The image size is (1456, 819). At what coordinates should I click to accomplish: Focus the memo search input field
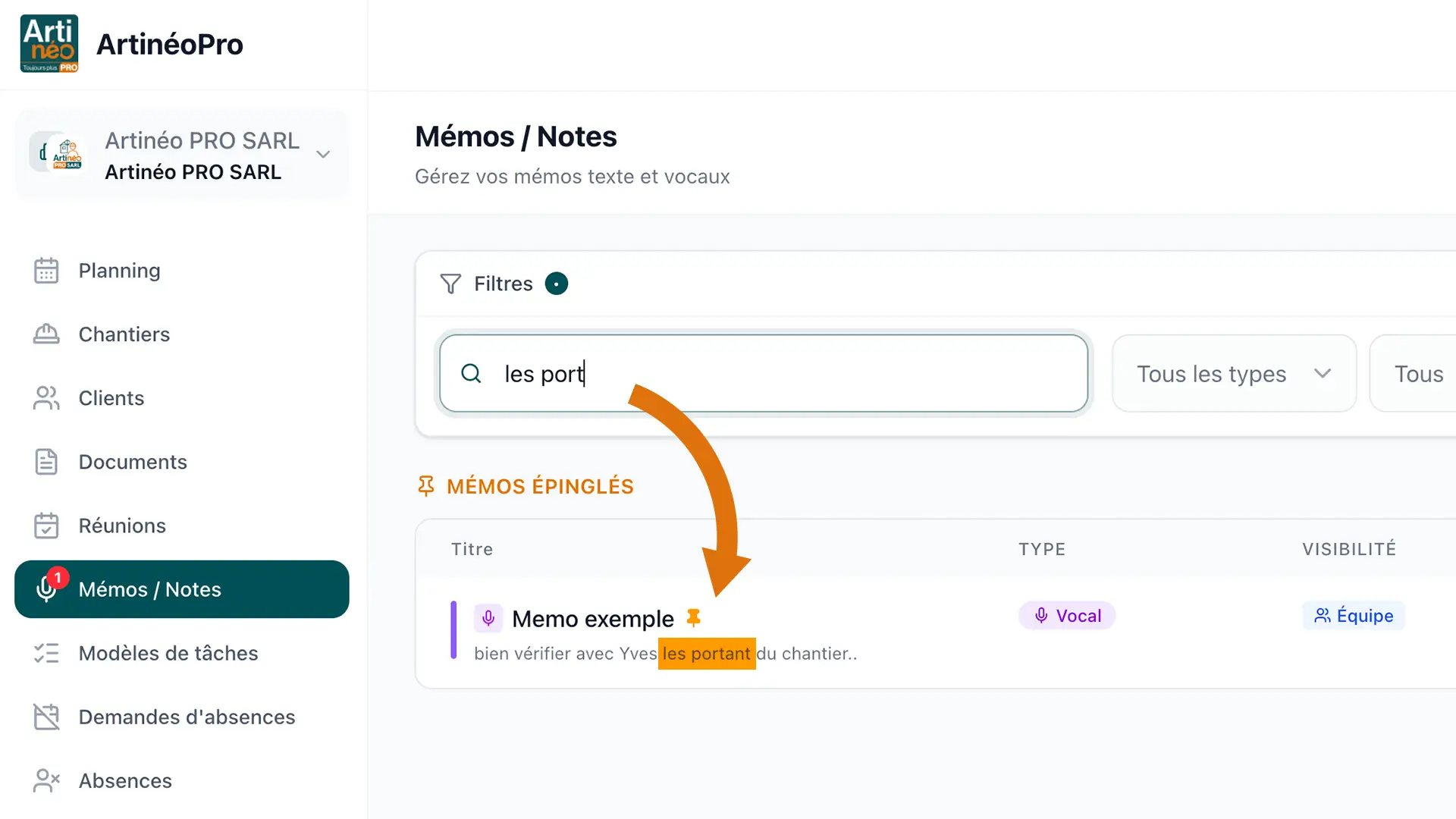click(x=764, y=374)
